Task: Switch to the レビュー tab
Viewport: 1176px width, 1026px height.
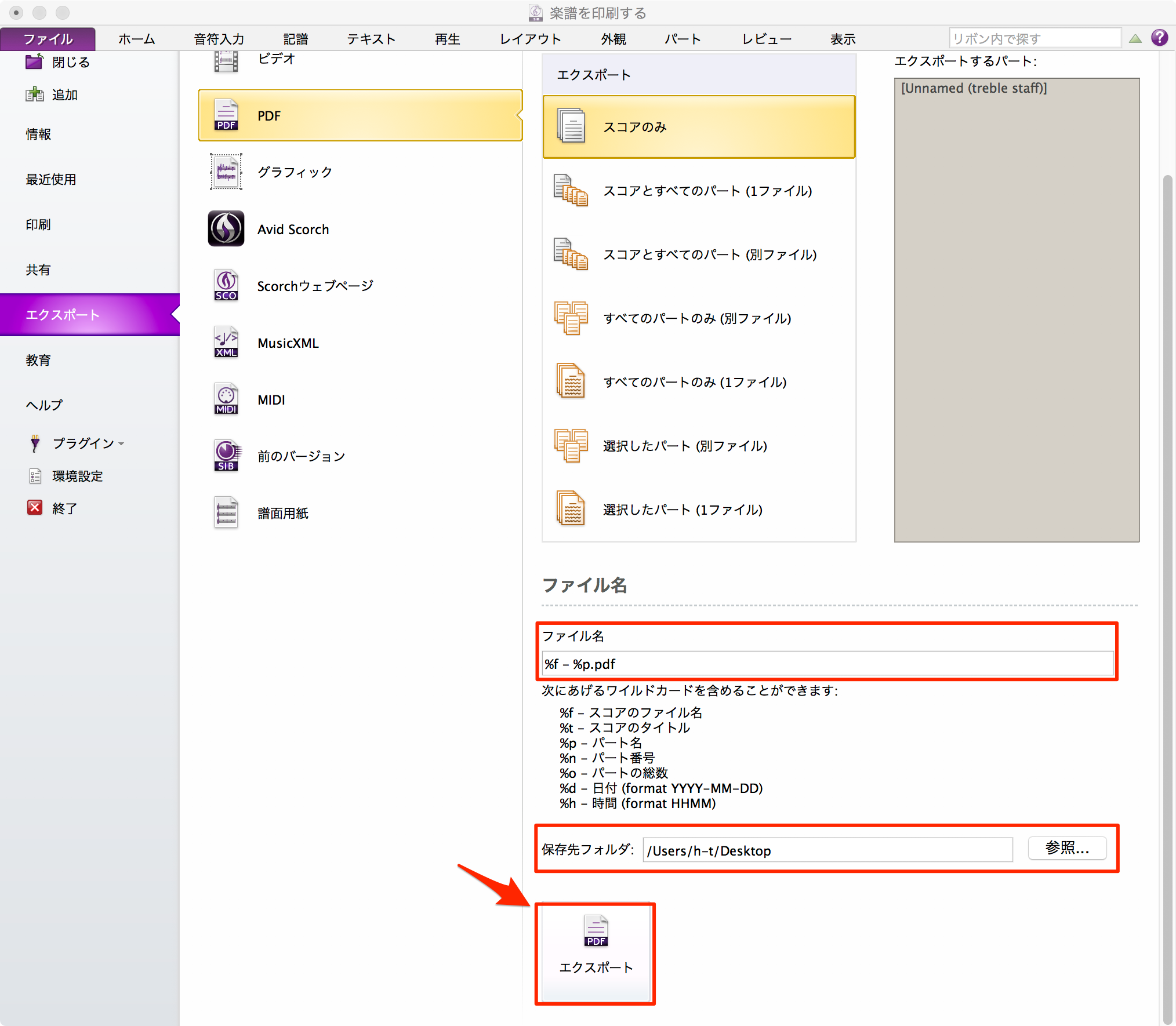Action: click(x=767, y=39)
